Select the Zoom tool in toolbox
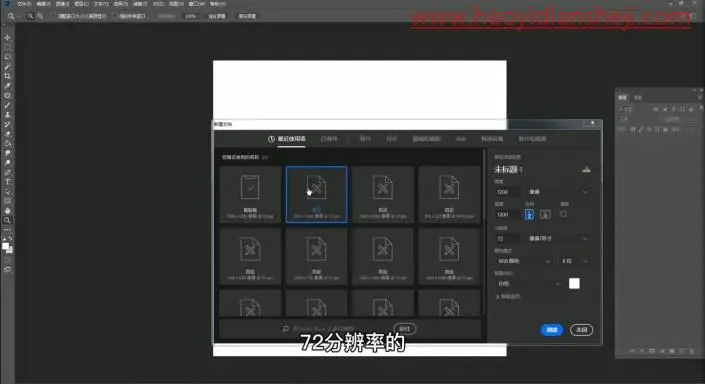The image size is (705, 384). pos(7,220)
